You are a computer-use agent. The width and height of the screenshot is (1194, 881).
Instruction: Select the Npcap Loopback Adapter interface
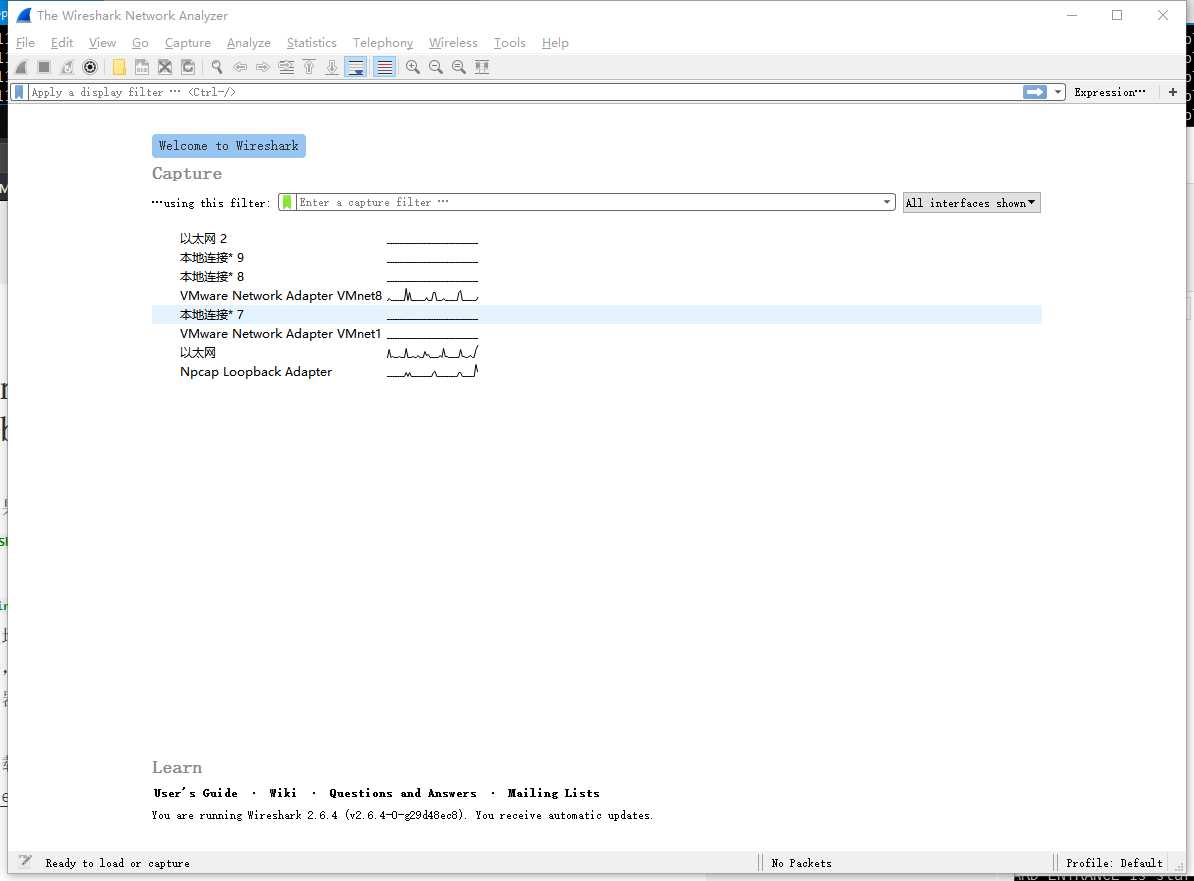[x=596, y=372]
